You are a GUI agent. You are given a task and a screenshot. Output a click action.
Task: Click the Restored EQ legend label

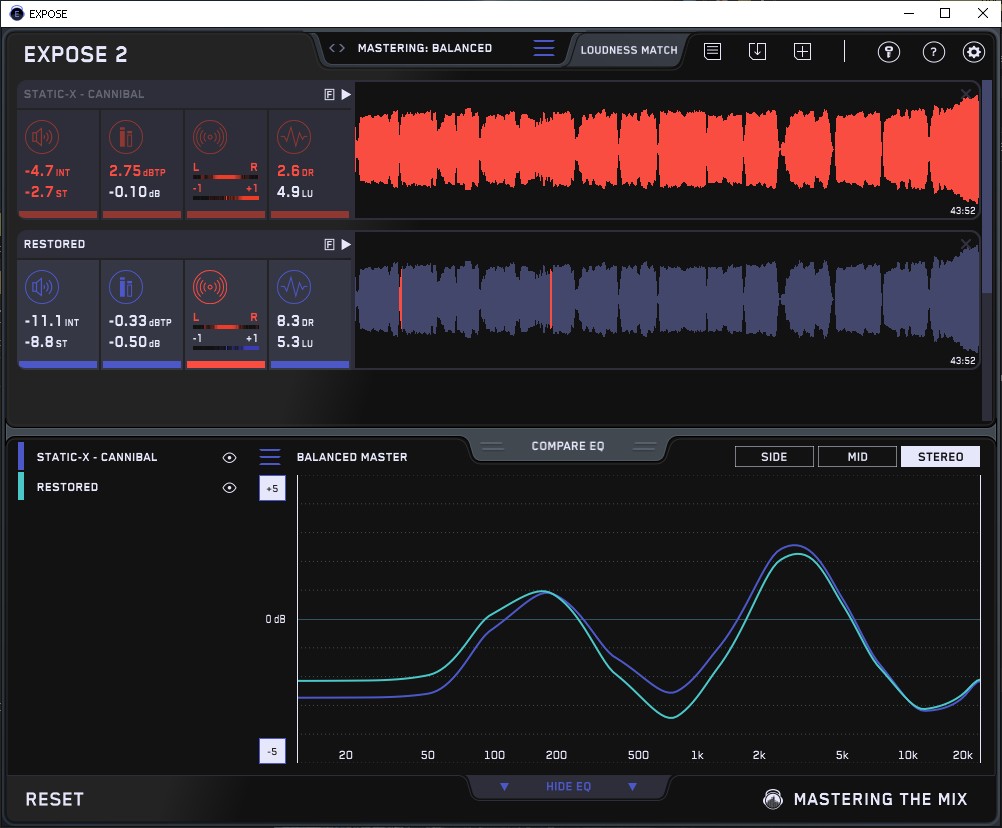pos(67,487)
